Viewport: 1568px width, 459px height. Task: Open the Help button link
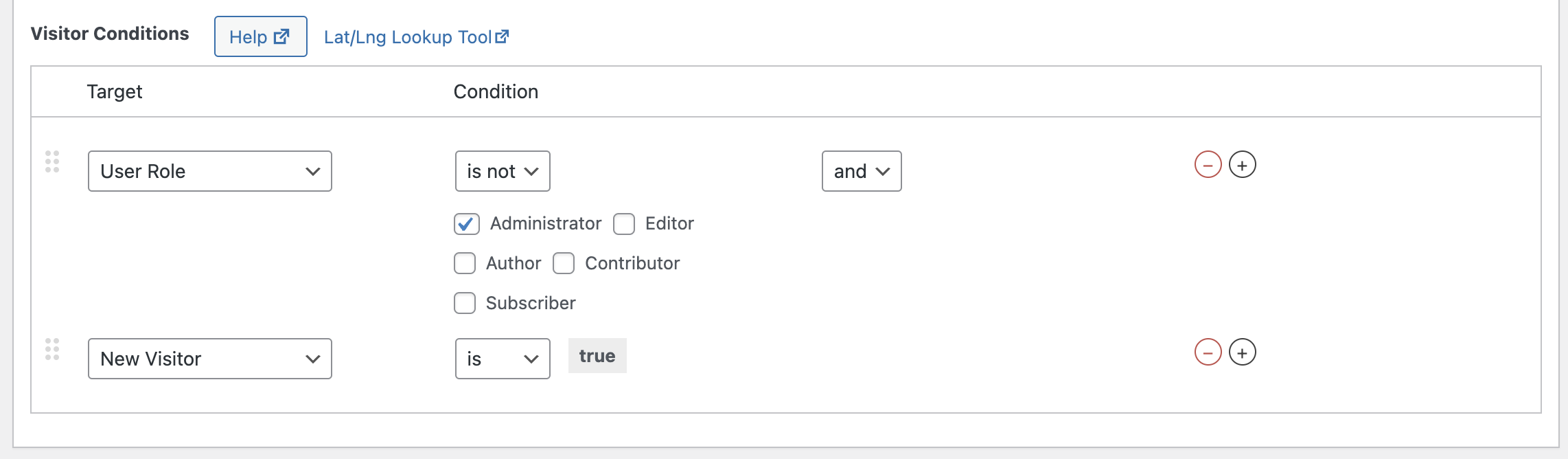coord(261,36)
